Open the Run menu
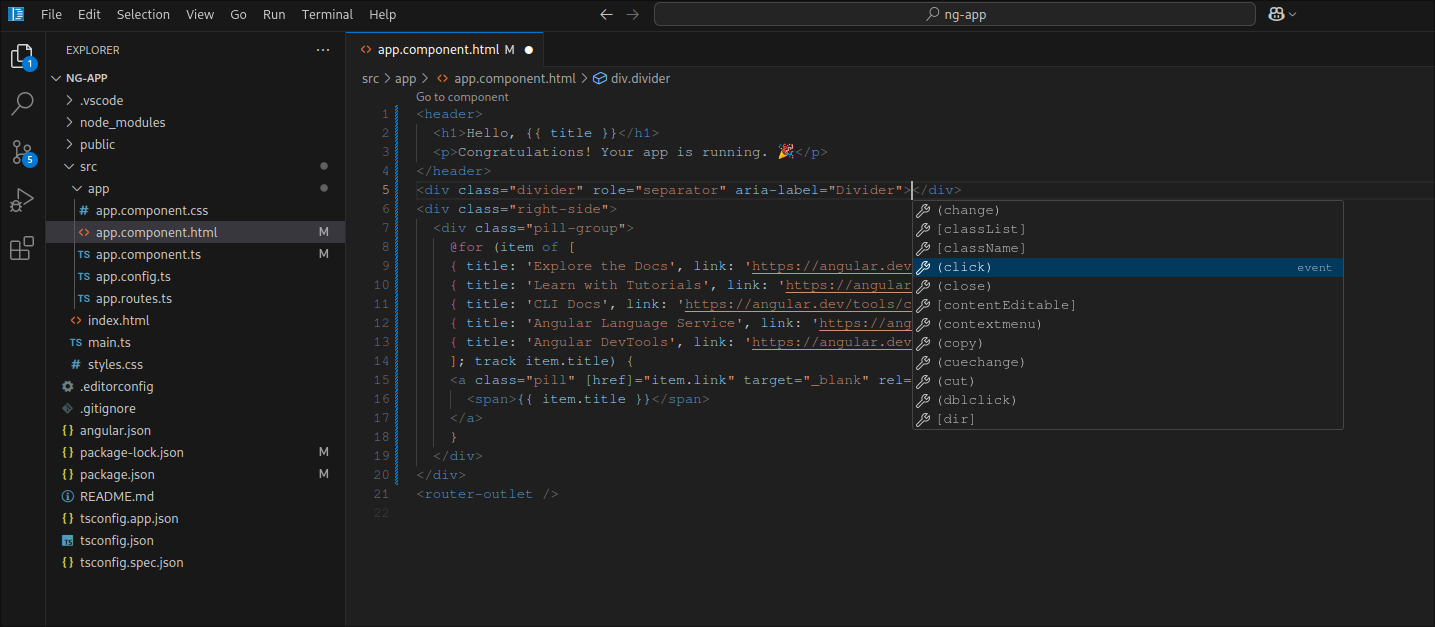This screenshot has height=627, width=1435. tap(274, 14)
